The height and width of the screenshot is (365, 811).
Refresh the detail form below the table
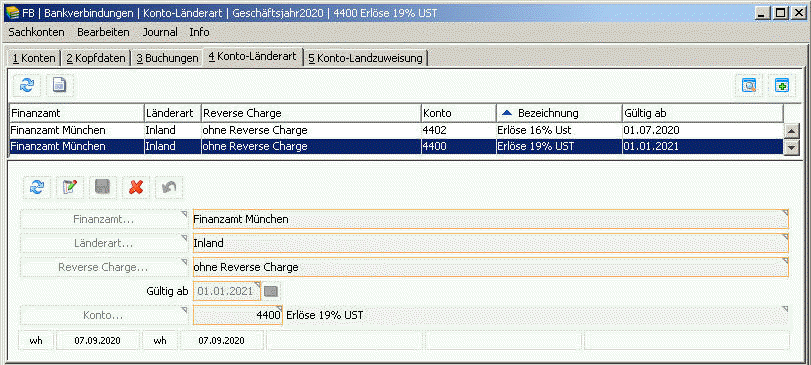click(x=37, y=188)
